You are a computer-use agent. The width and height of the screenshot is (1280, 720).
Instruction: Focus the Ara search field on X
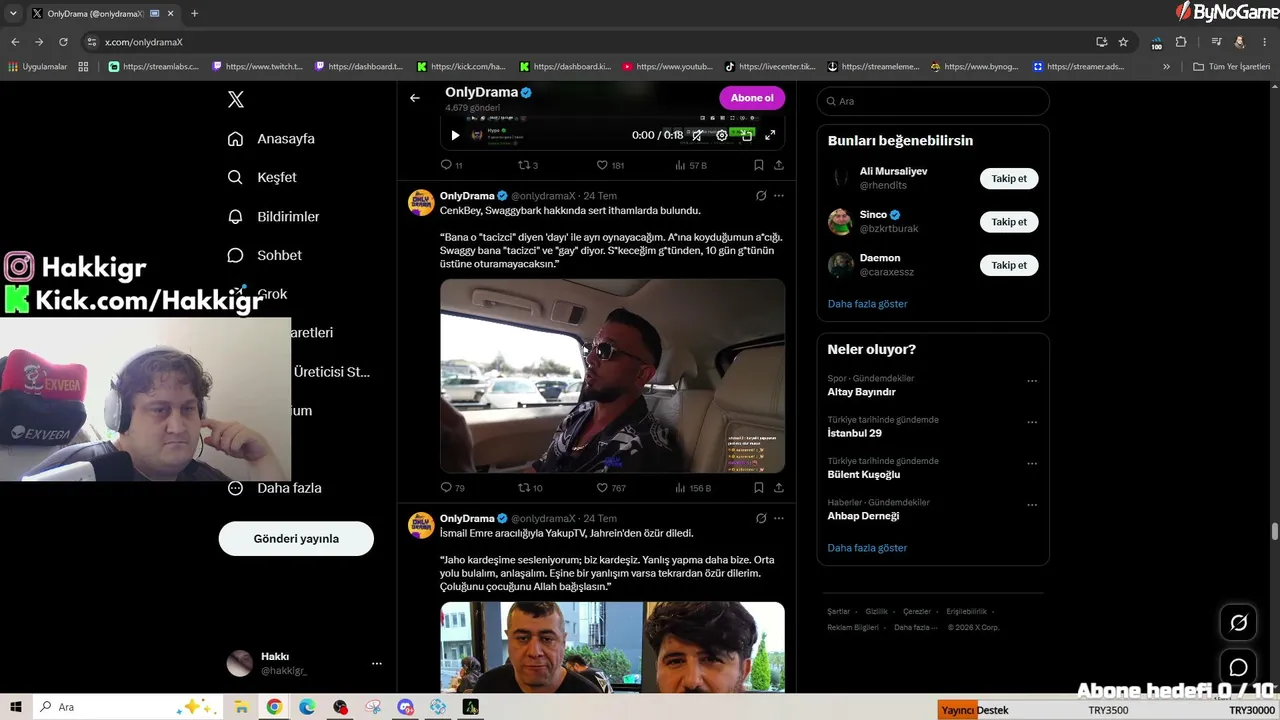pyautogui.click(x=933, y=101)
